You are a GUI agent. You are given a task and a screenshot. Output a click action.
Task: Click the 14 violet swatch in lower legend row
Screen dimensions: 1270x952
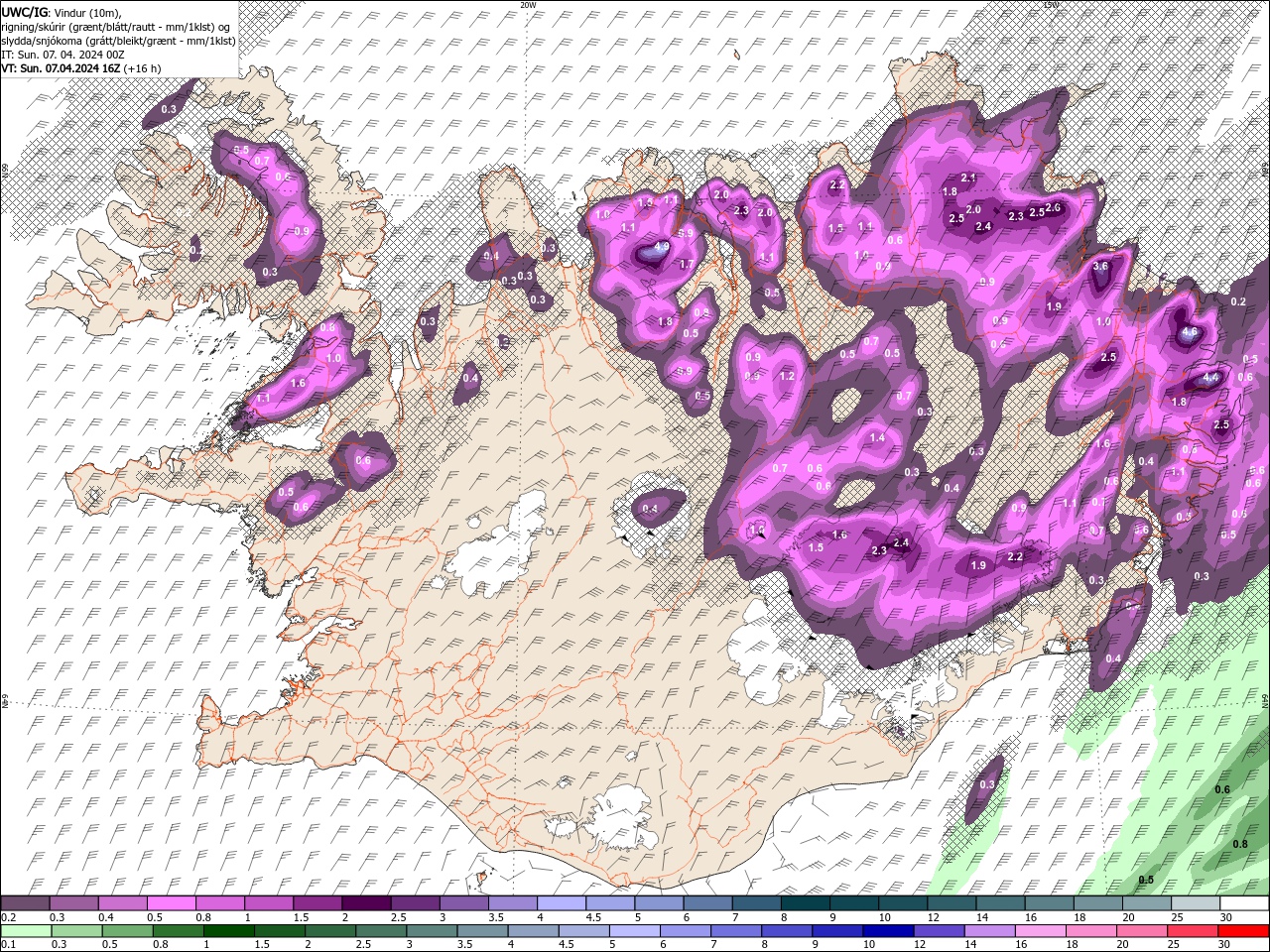click(989, 930)
